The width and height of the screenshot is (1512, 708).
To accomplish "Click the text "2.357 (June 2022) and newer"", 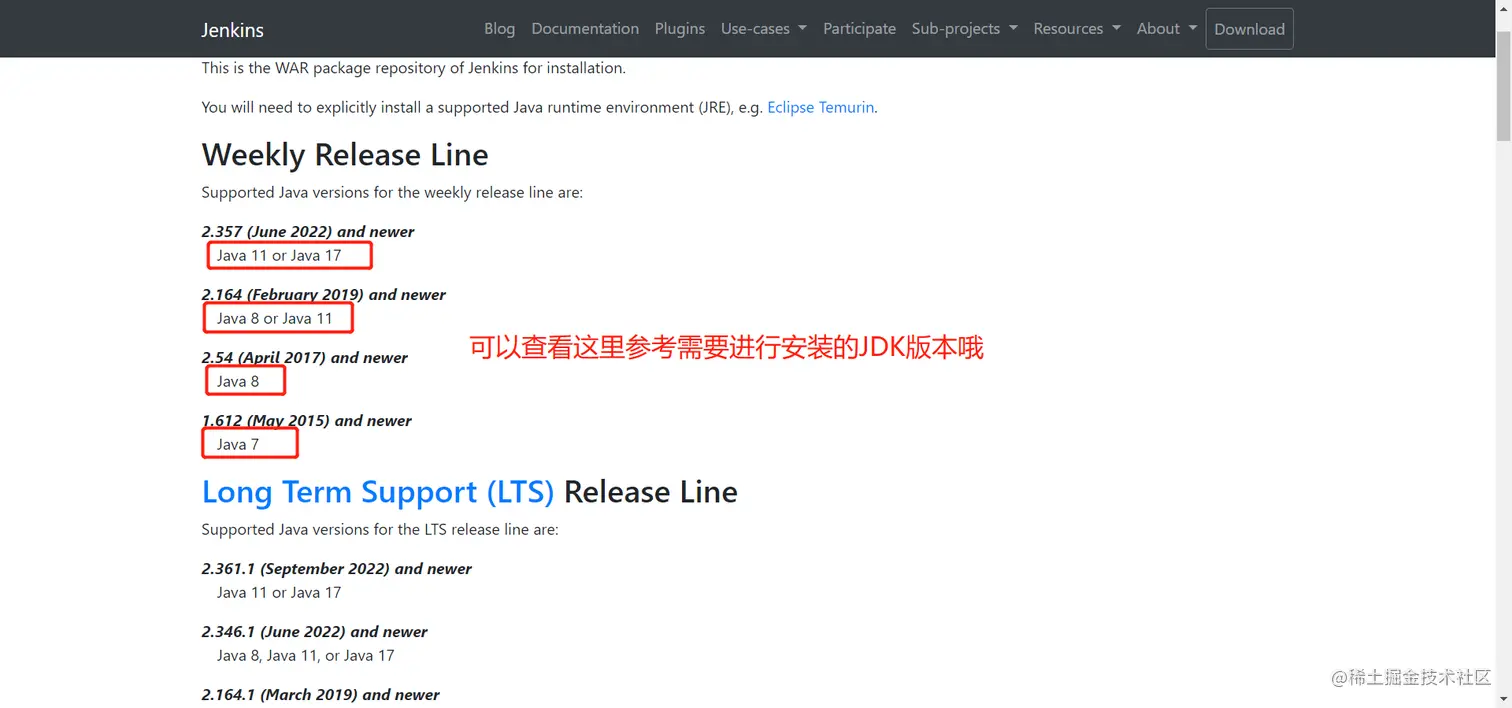I will pyautogui.click(x=308, y=231).
